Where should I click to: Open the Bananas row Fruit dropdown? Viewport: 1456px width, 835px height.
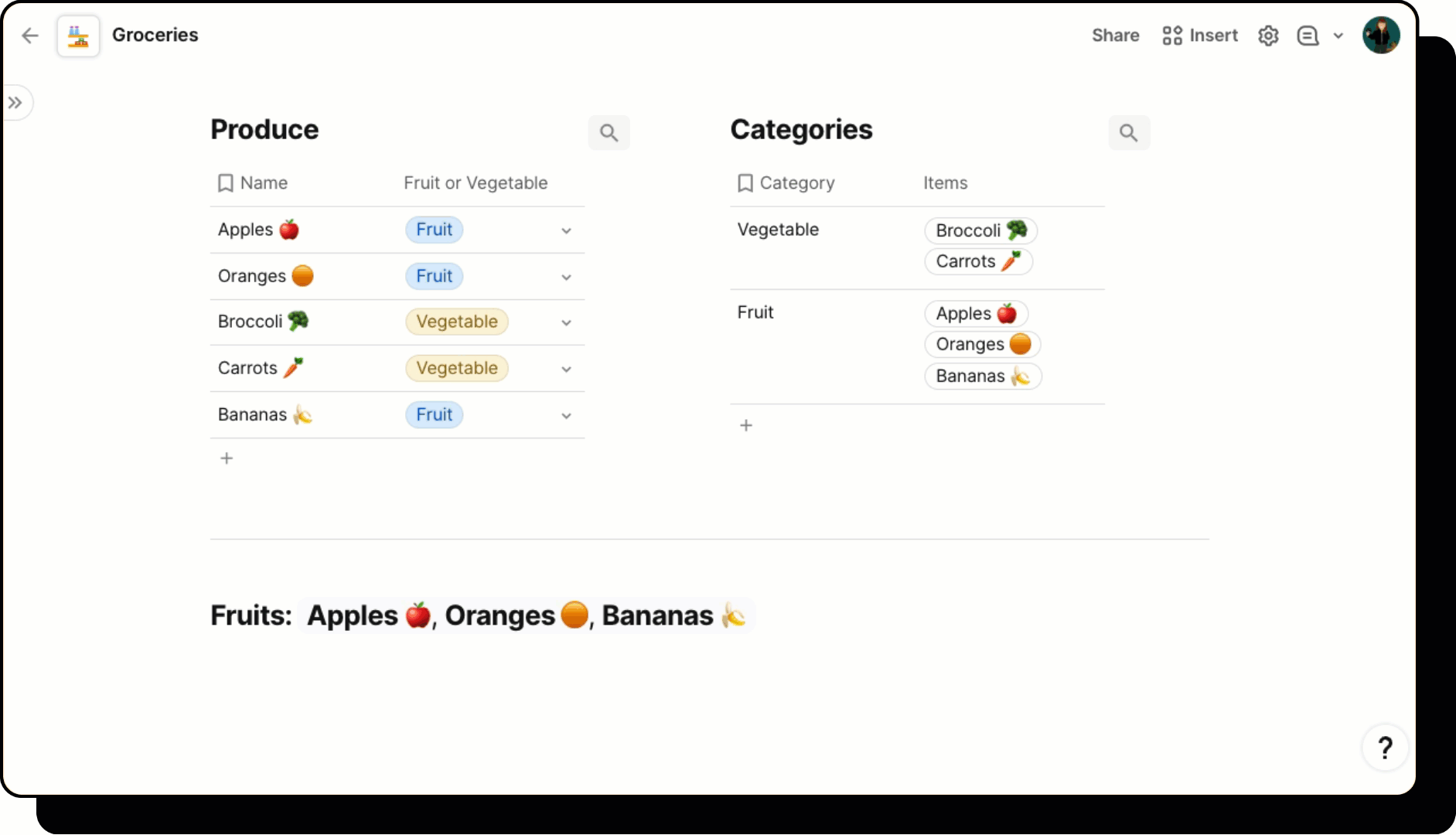coord(566,415)
